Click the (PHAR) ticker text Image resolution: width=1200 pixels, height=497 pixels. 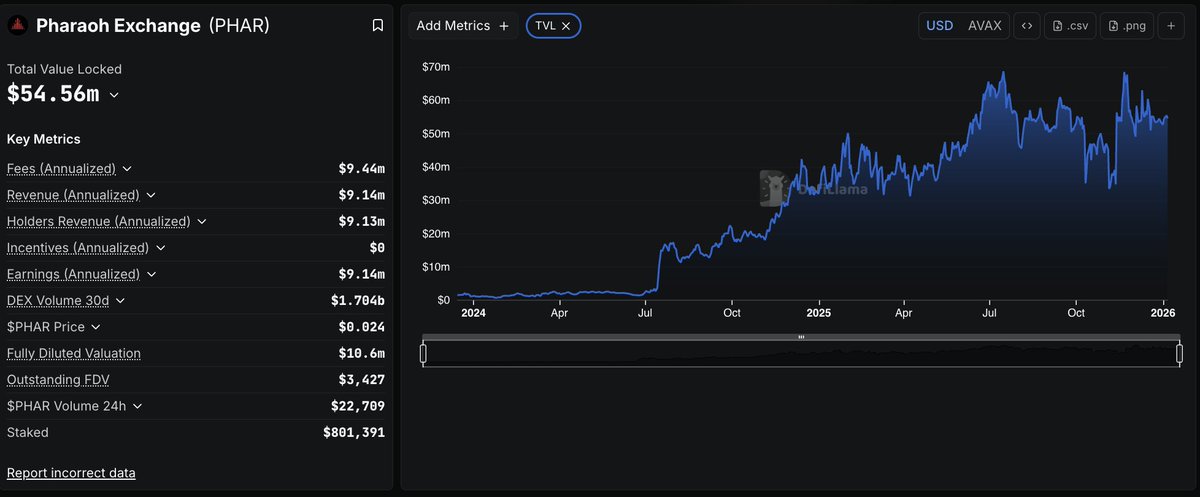(x=239, y=26)
